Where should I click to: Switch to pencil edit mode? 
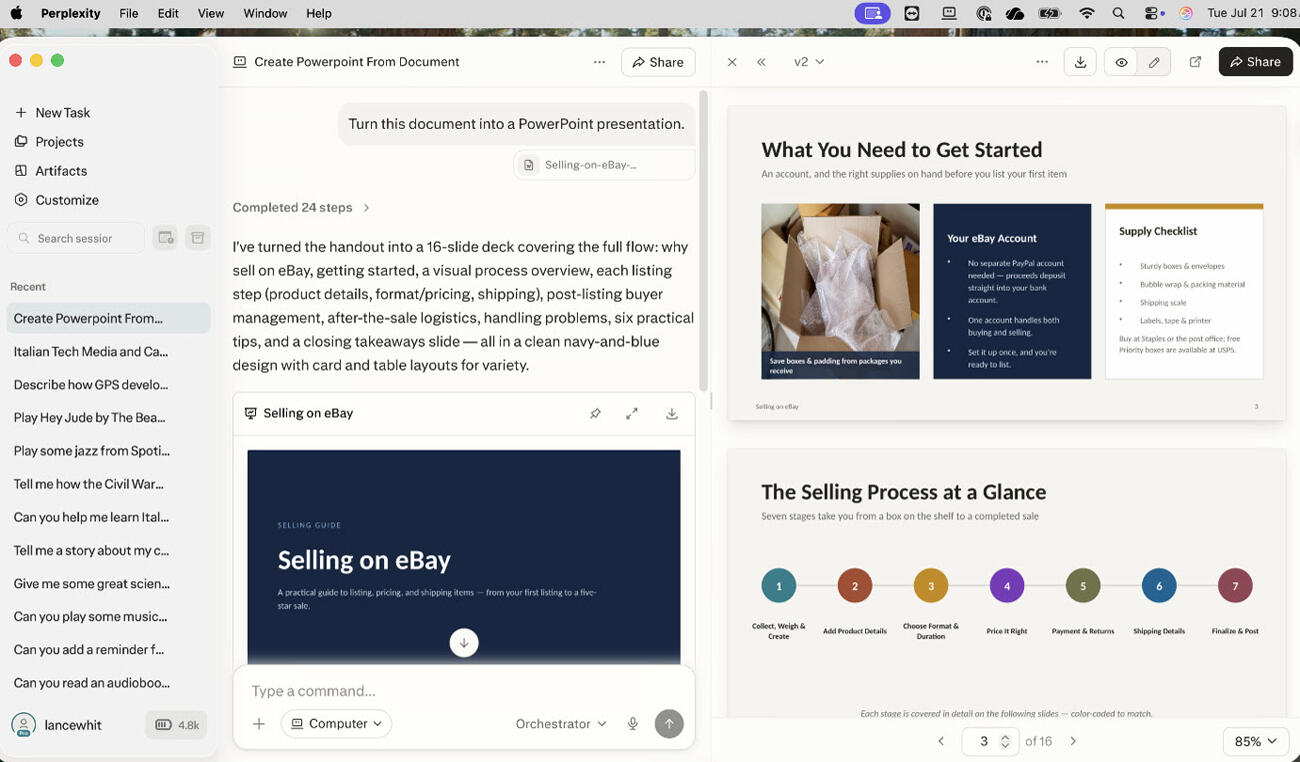tap(1154, 62)
